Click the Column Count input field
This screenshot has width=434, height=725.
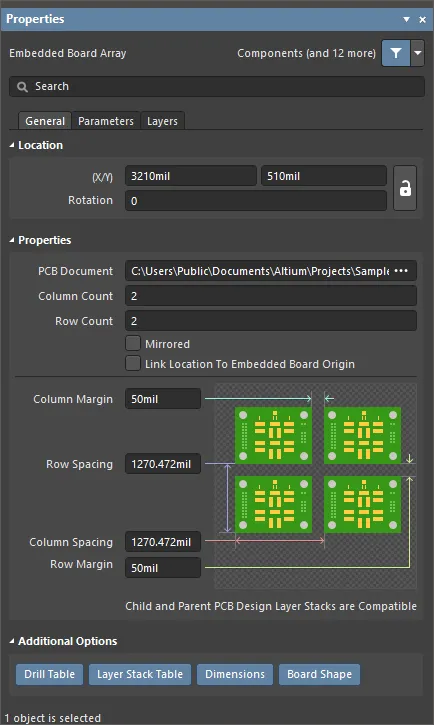tap(271, 296)
